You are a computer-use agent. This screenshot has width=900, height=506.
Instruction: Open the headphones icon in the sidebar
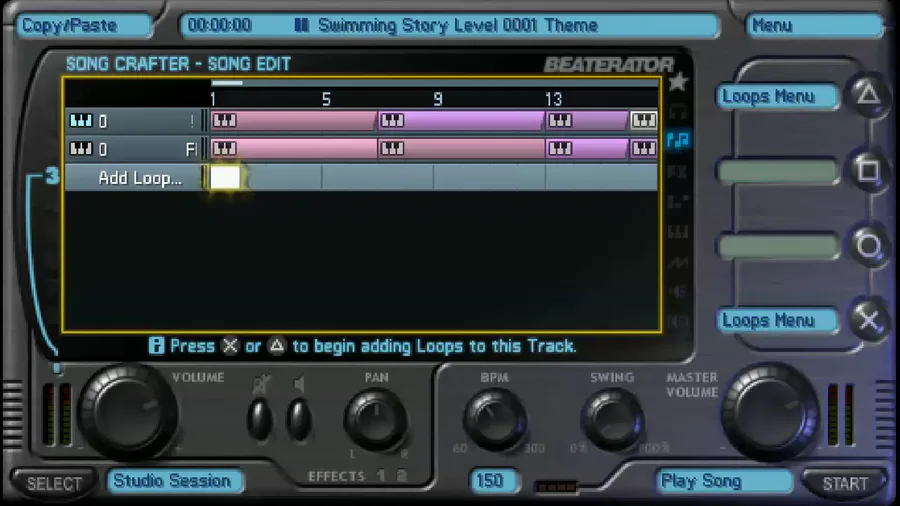click(678, 111)
